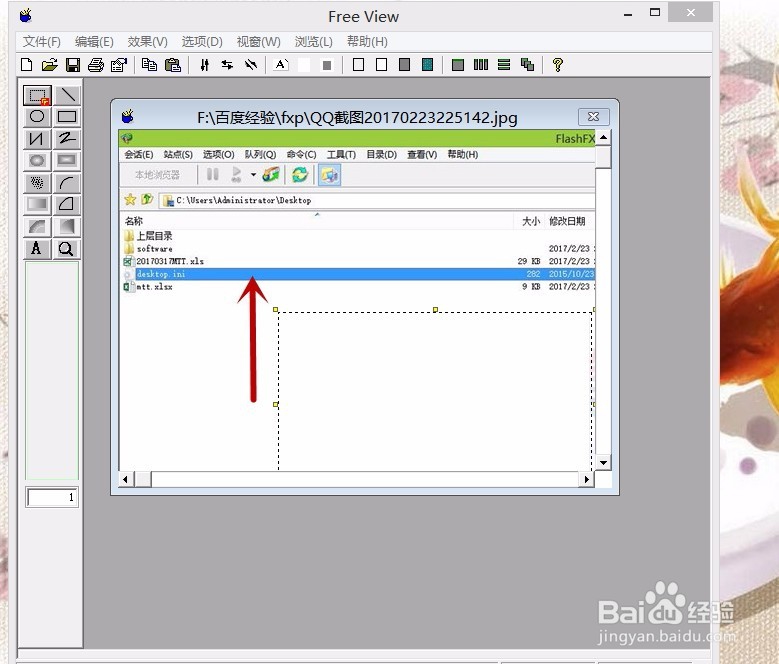Select the straight line tool

(67, 95)
